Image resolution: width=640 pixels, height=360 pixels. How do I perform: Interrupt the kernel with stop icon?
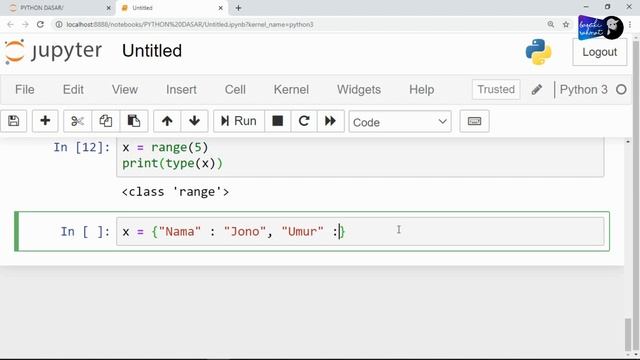pyautogui.click(x=278, y=121)
